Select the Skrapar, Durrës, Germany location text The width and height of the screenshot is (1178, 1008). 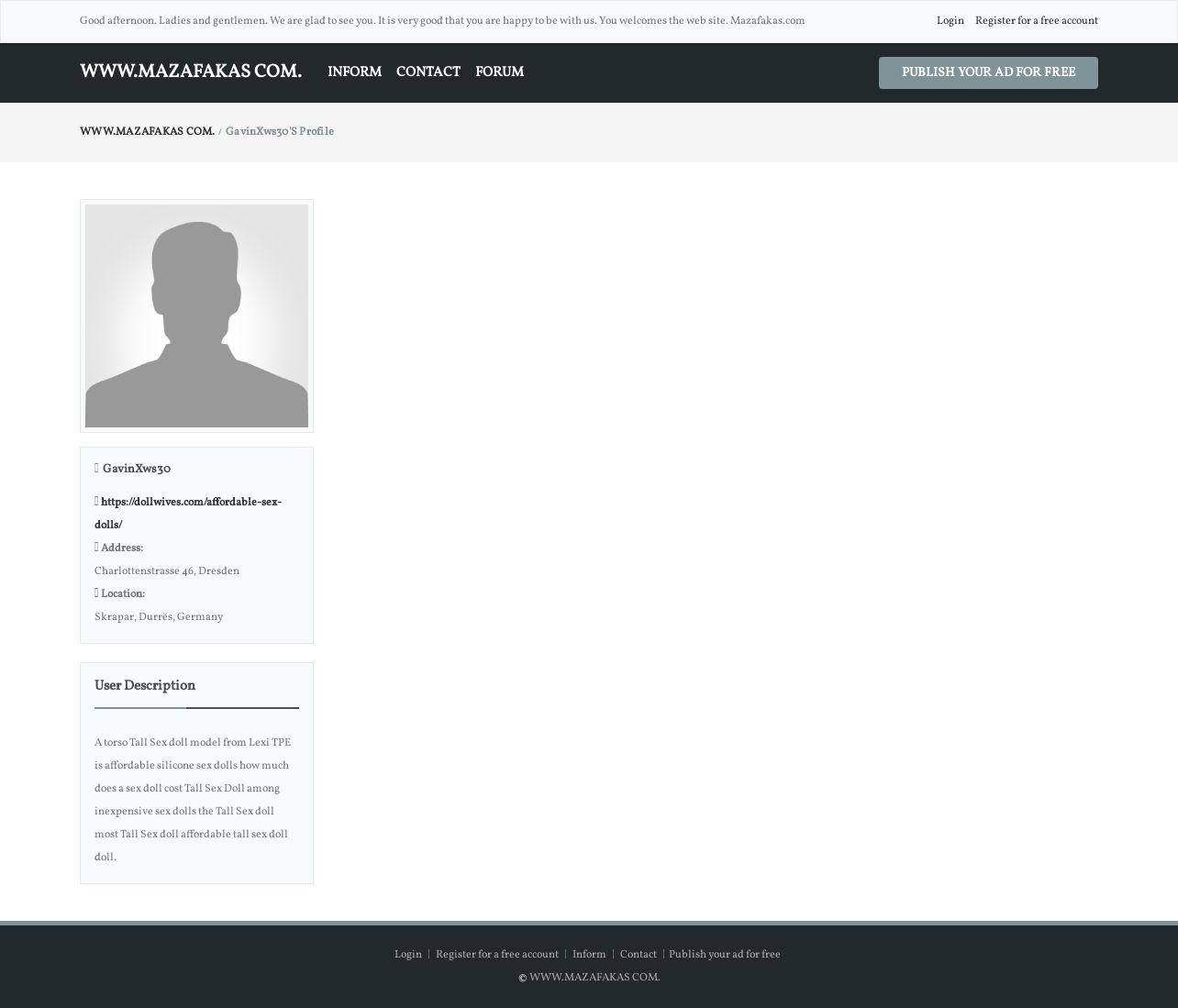(x=159, y=617)
